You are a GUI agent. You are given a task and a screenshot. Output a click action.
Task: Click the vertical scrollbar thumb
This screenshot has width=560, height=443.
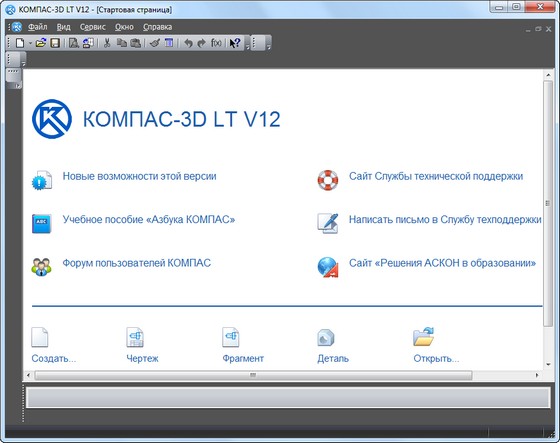[x=548, y=203]
